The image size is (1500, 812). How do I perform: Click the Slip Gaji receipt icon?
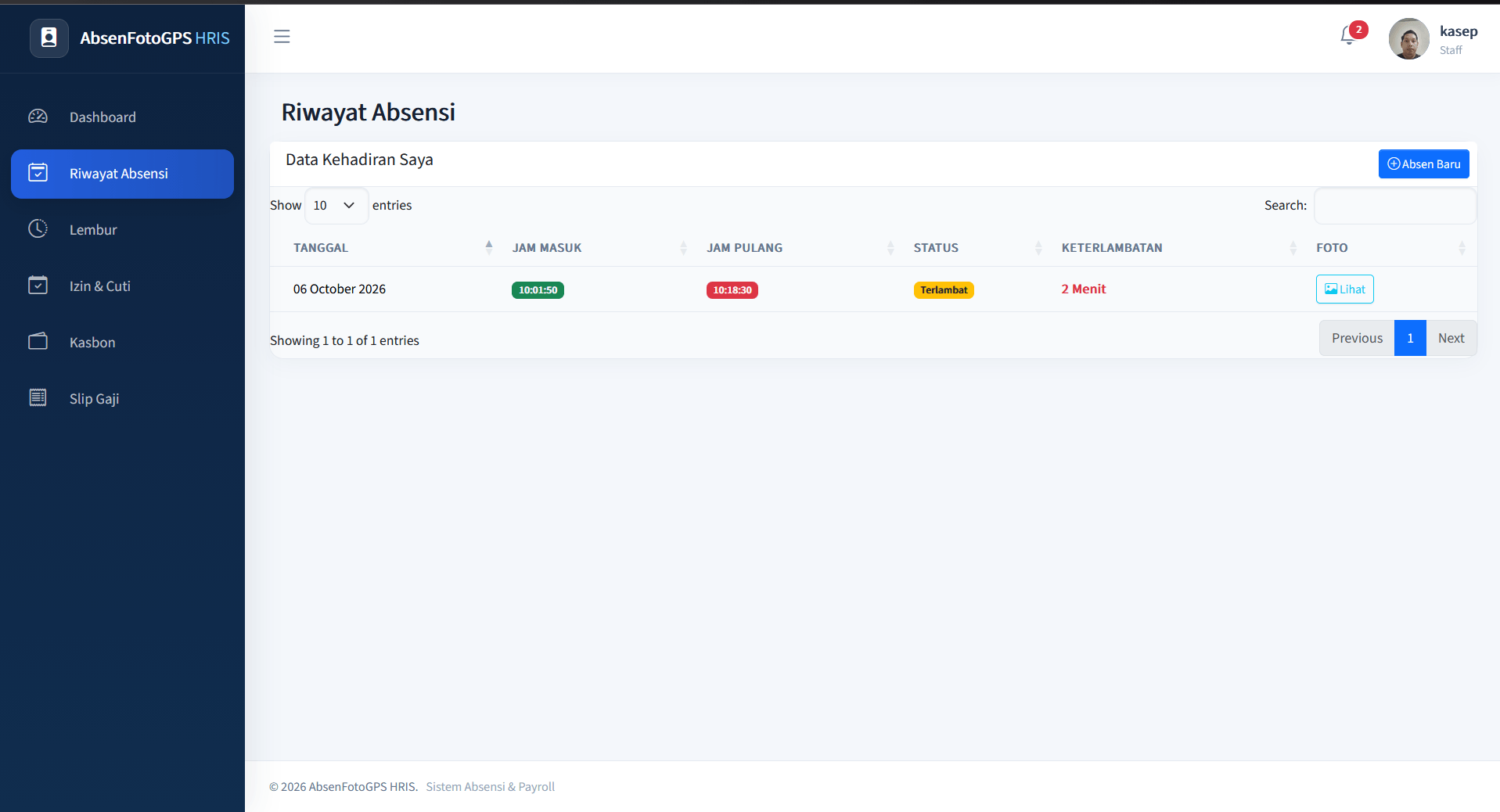tap(38, 398)
